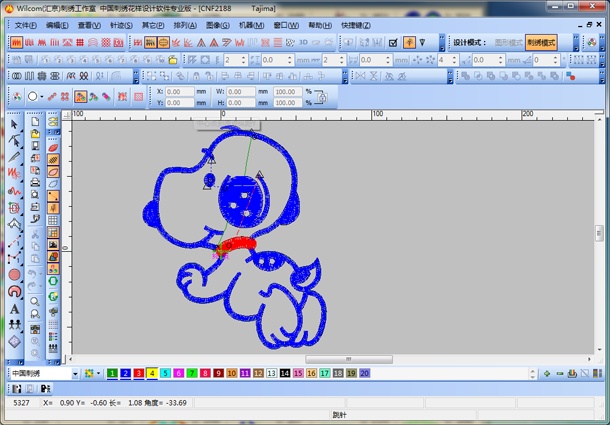Click the X position input field

coord(180,91)
